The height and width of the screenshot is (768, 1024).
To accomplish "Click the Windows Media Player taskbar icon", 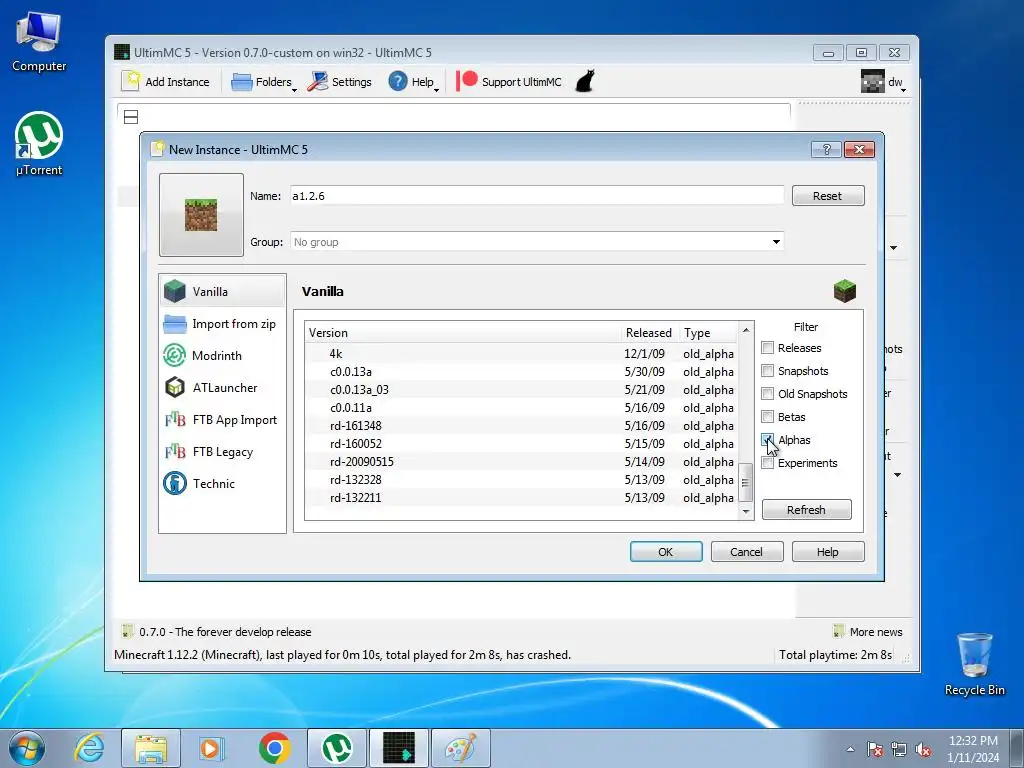I will point(212,748).
